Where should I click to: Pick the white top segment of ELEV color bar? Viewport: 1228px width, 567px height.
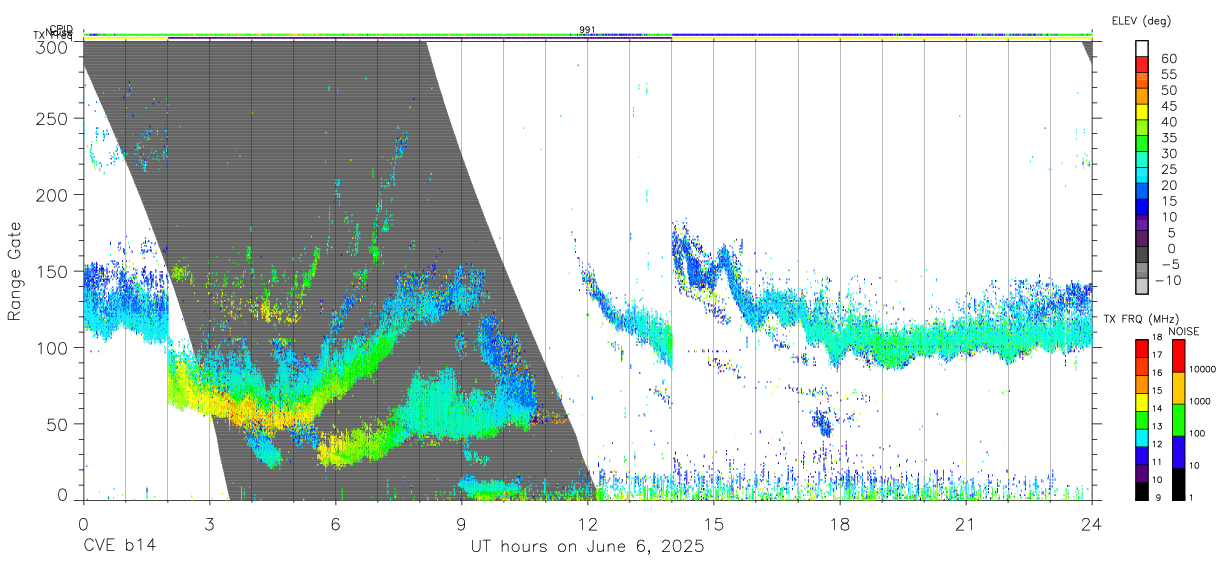pyautogui.click(x=1142, y=48)
